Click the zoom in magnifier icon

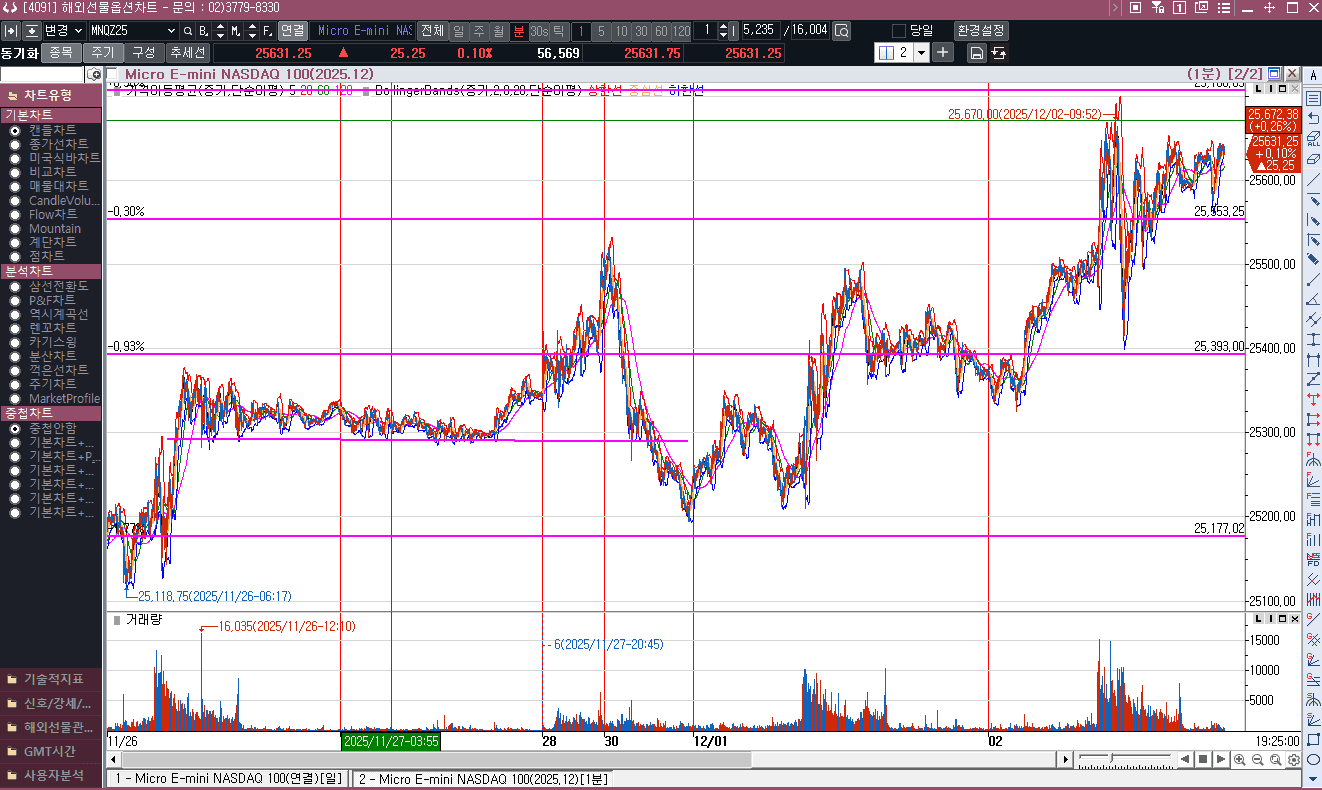click(1240, 760)
